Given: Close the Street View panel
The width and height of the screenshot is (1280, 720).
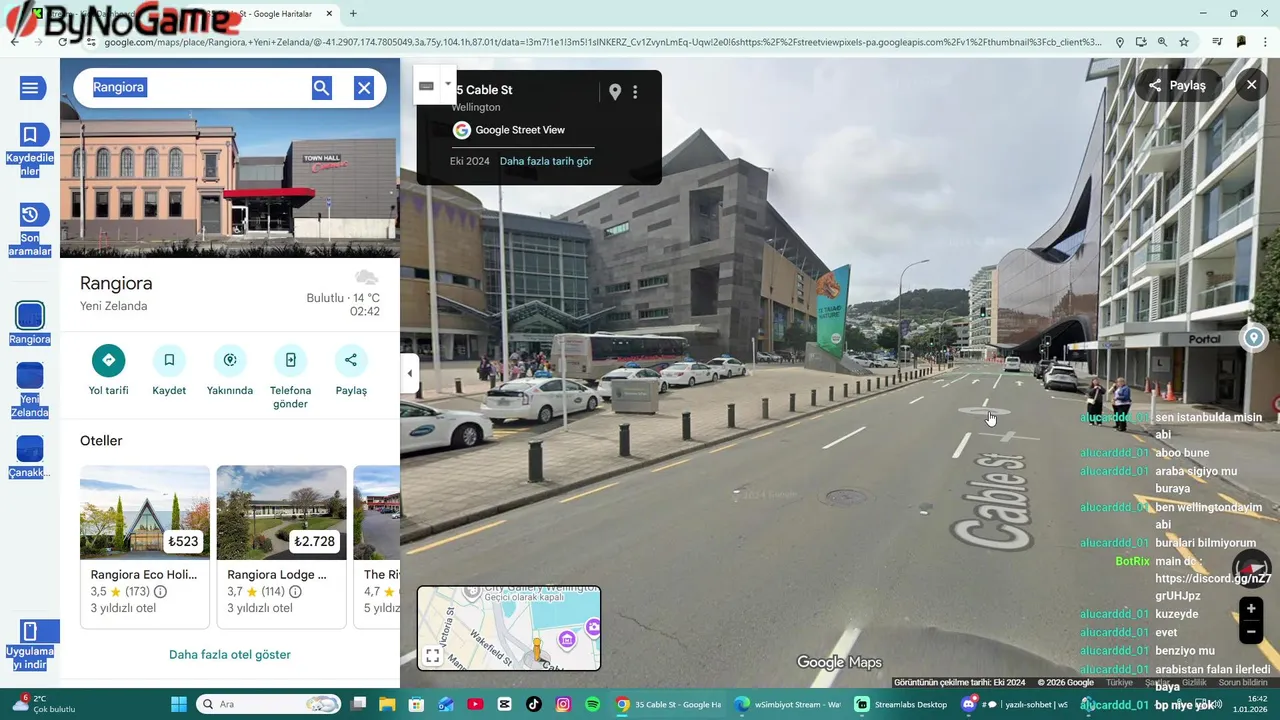Looking at the screenshot, I should (x=1251, y=85).
